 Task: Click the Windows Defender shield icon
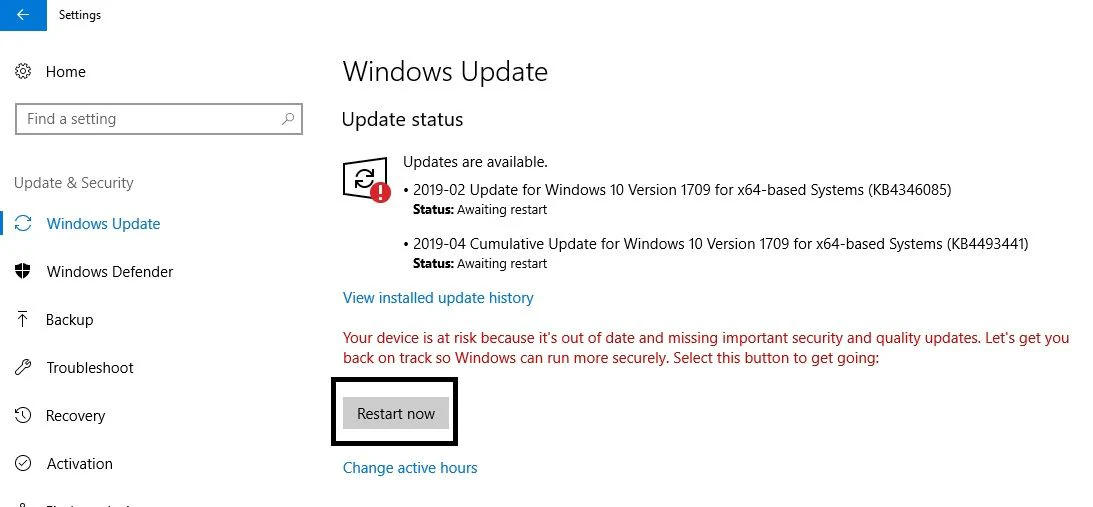pos(24,272)
